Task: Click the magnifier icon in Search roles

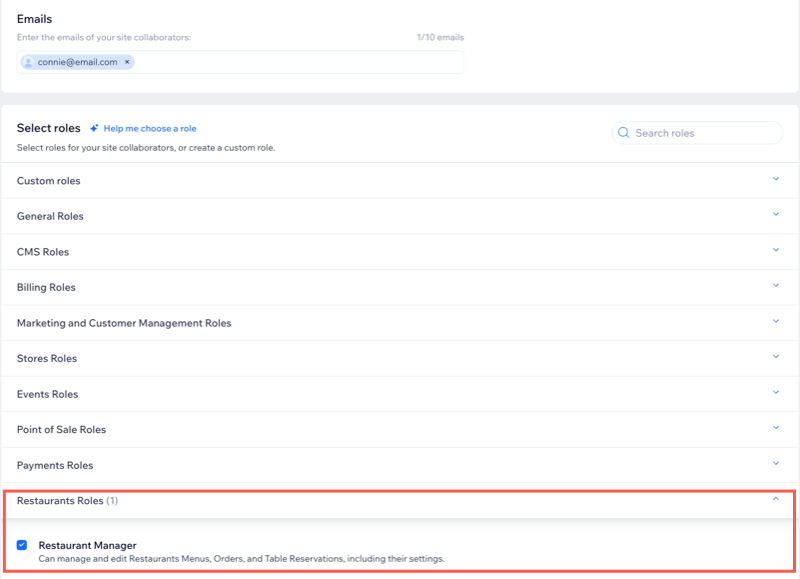Action: tap(623, 133)
